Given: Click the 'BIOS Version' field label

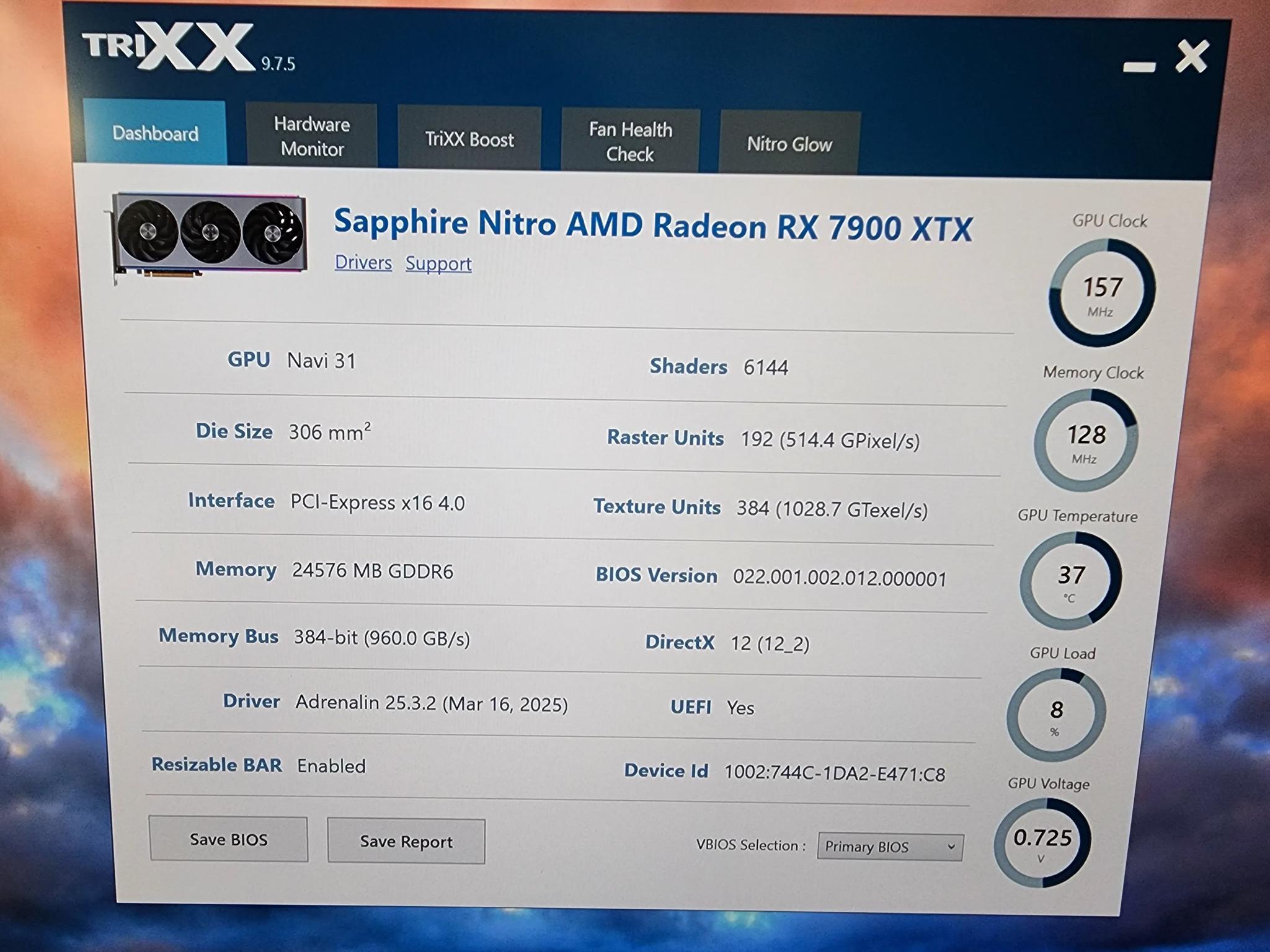Looking at the screenshot, I should coord(656,575).
